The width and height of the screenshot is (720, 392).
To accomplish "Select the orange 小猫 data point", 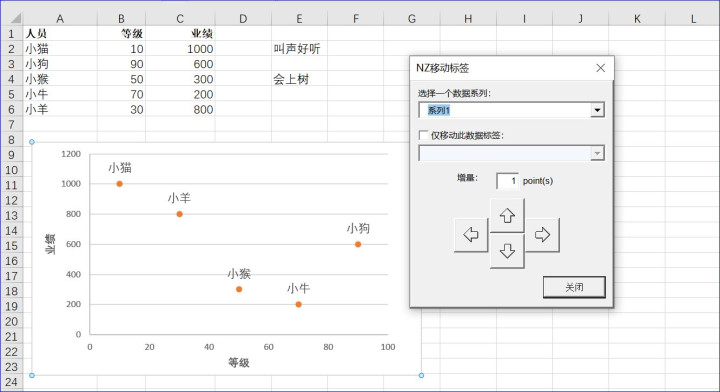I will 119,184.
